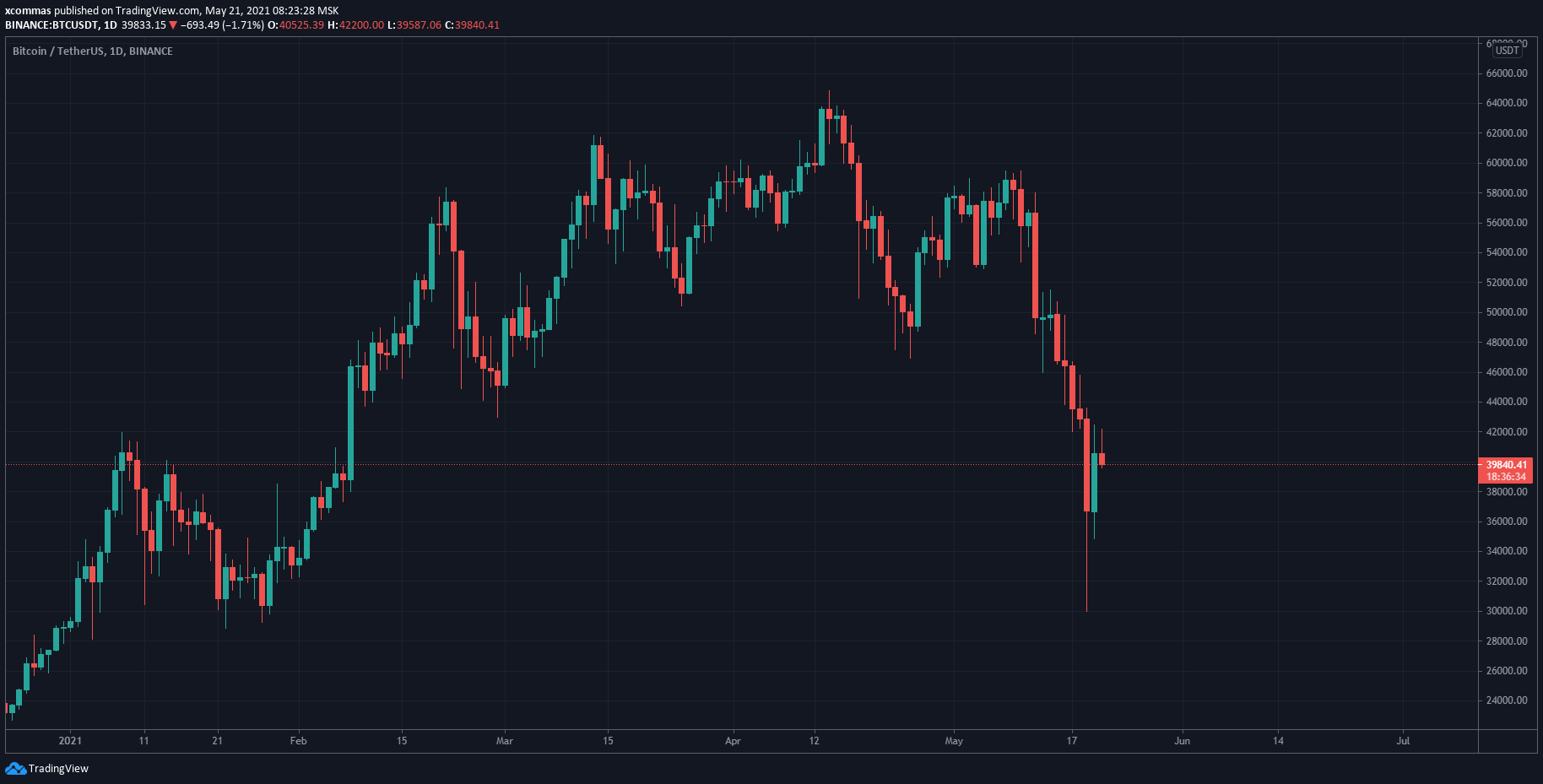Click the 60000.00 price axis label
Image resolution: width=1543 pixels, height=784 pixels.
1507,163
